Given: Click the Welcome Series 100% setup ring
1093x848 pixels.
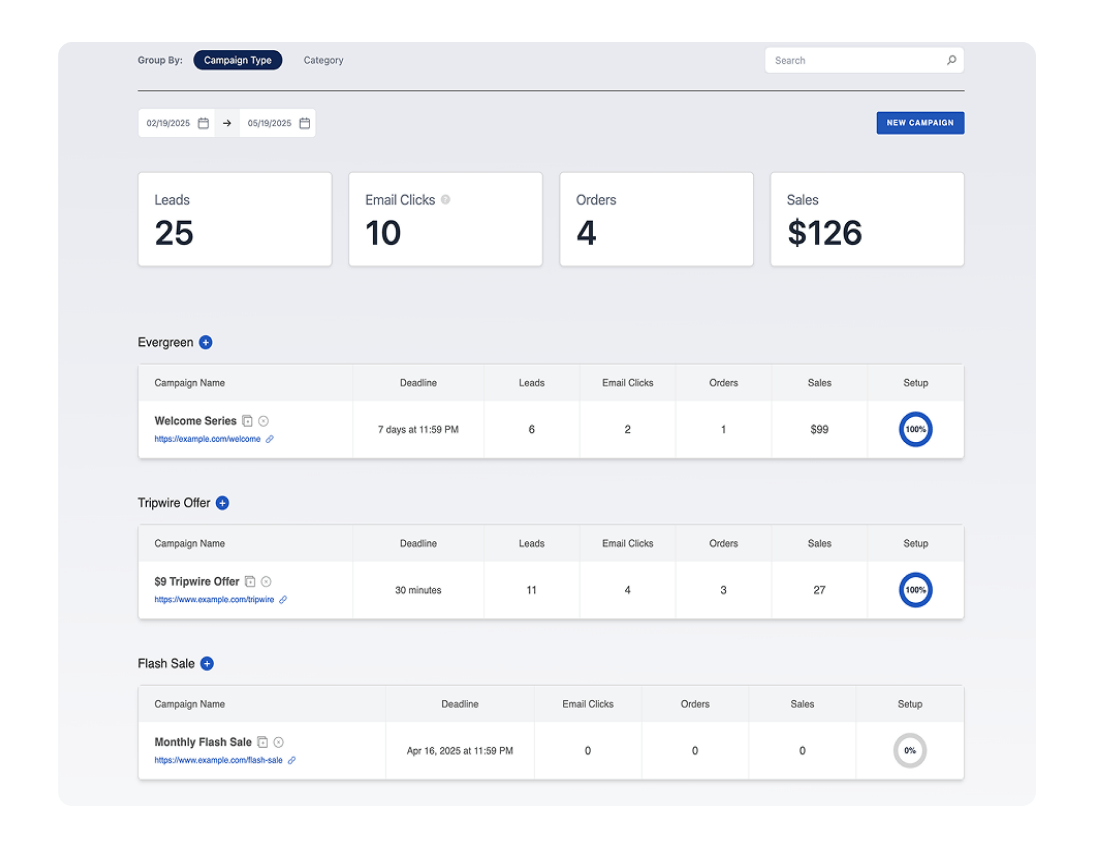Looking at the screenshot, I should click(915, 429).
